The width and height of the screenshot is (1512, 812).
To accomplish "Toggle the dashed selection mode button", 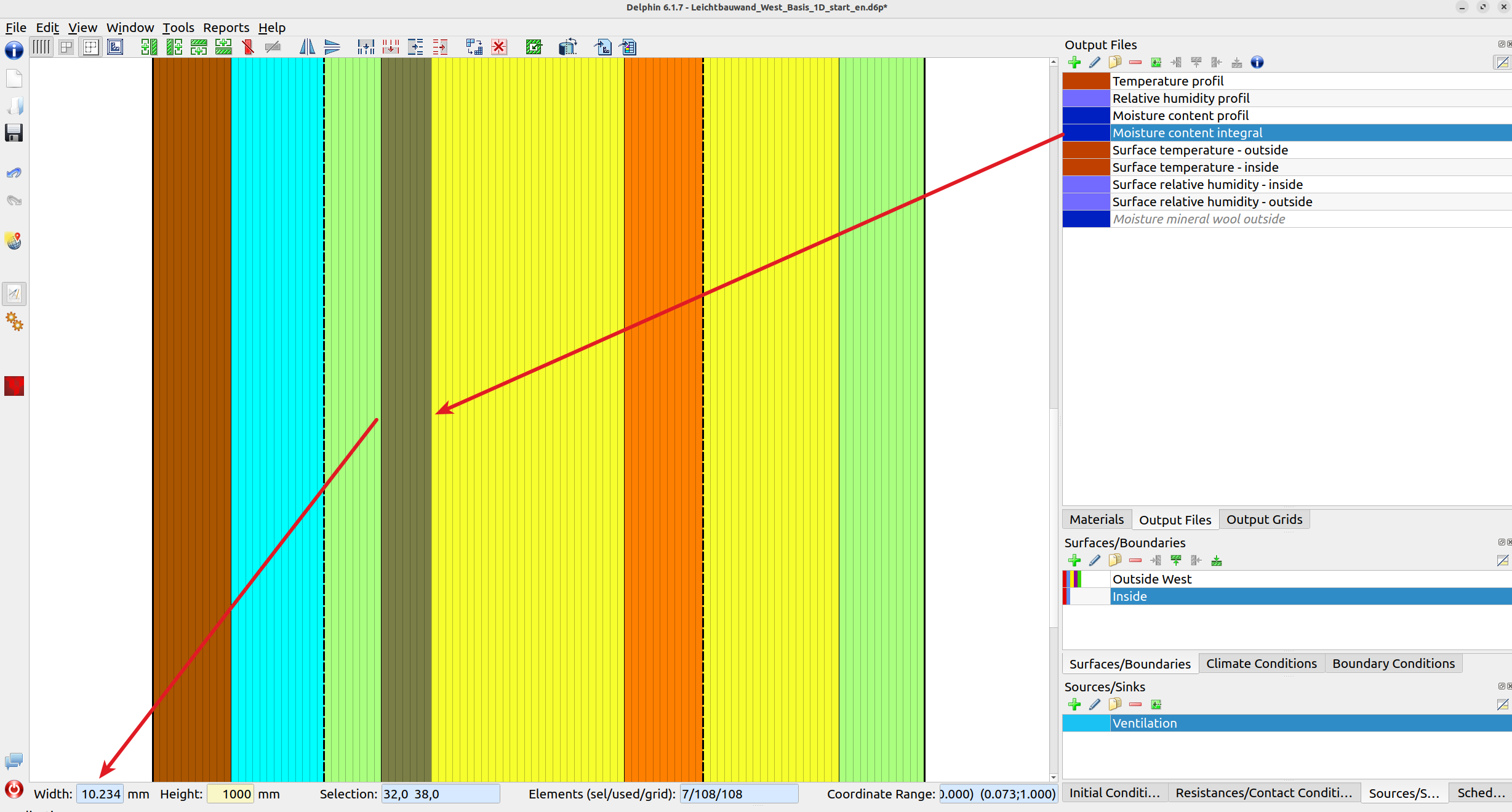I will point(90,47).
